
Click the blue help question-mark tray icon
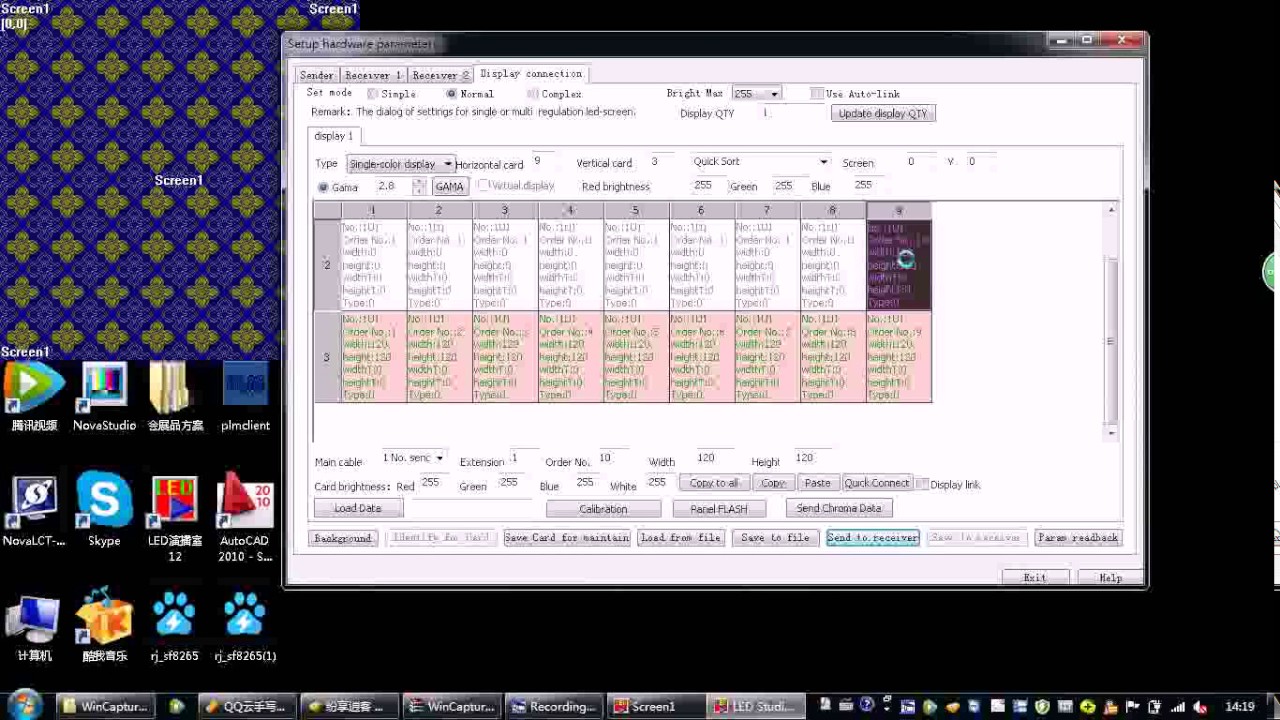coord(867,706)
